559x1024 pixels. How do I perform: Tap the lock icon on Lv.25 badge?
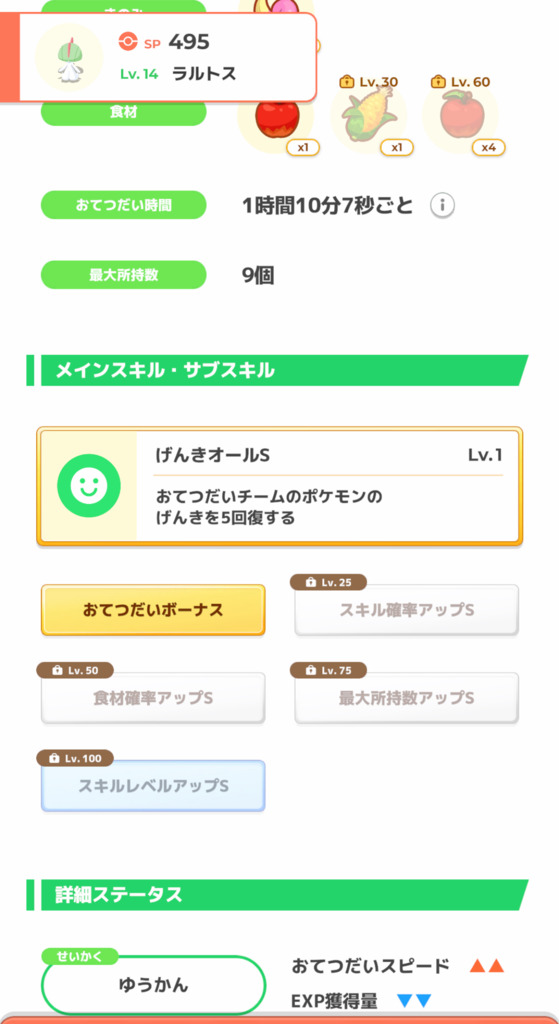(x=310, y=583)
